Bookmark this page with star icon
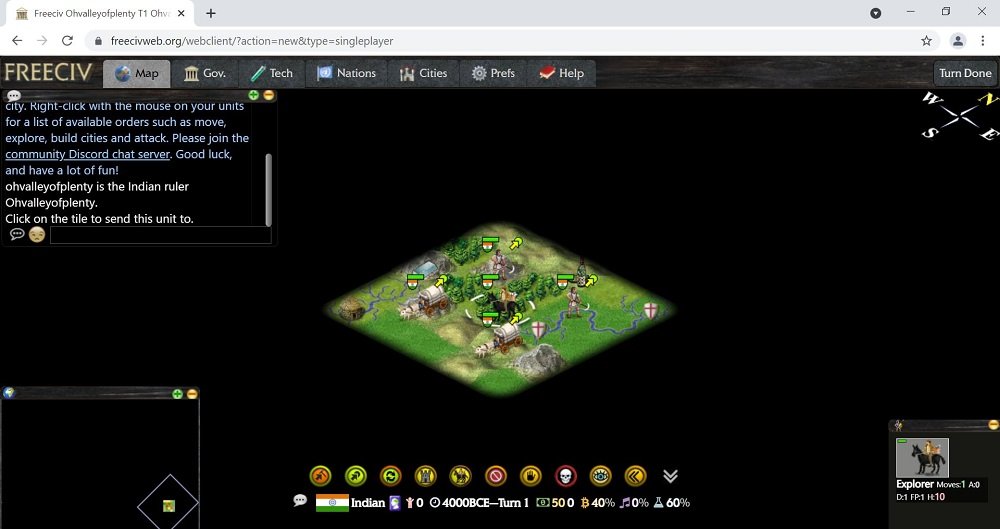 (x=926, y=41)
